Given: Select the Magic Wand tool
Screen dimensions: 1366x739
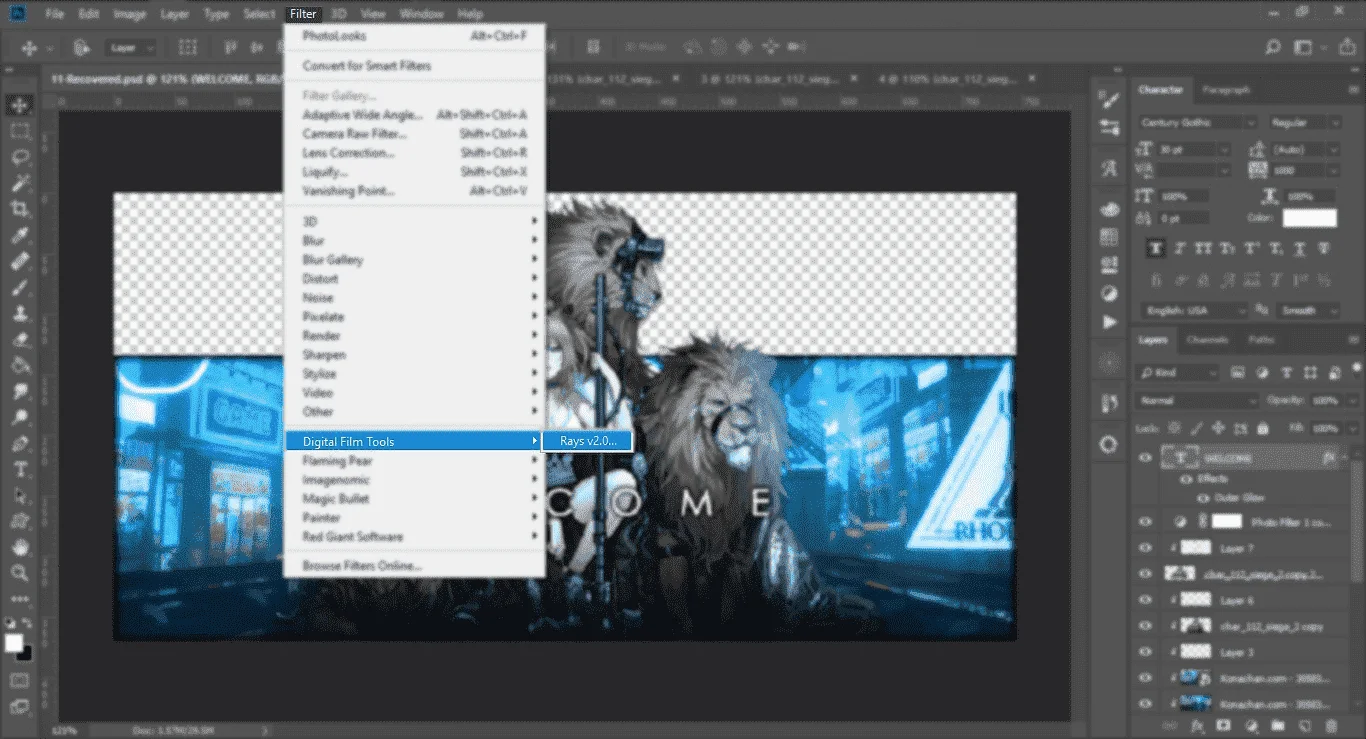Looking at the screenshot, I should point(19,183).
